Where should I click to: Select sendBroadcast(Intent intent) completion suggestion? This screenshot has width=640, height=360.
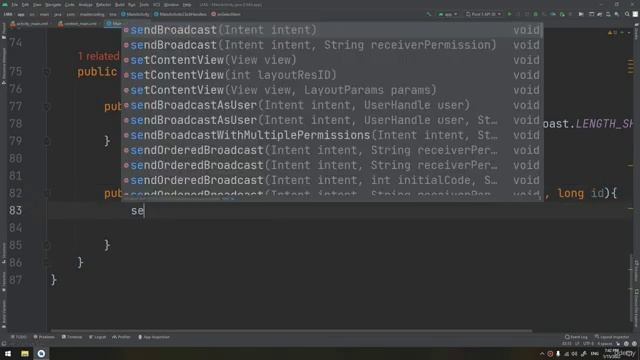(x=332, y=30)
